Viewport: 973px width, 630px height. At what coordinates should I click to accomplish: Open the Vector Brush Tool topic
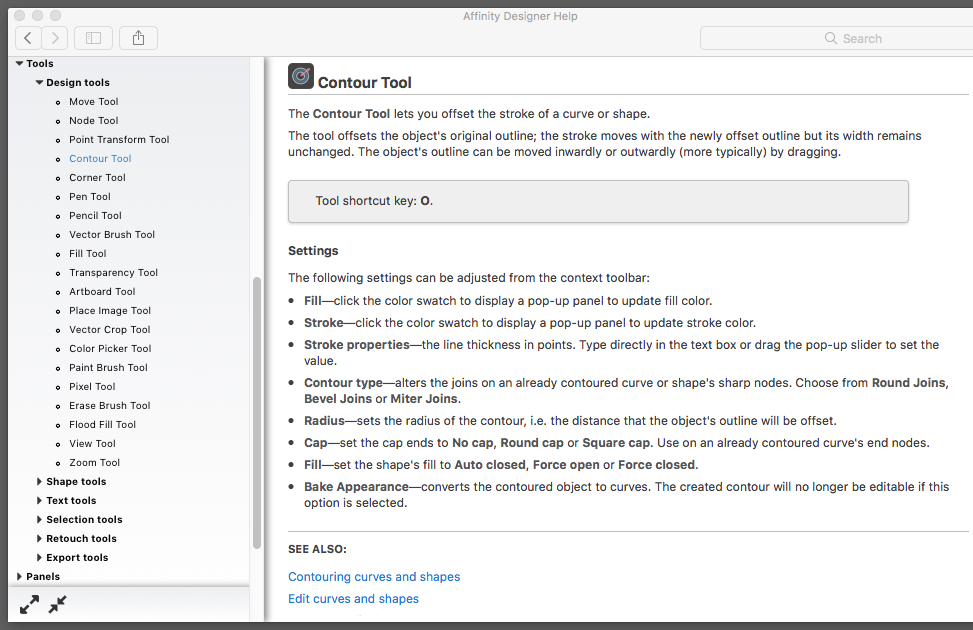(112, 235)
